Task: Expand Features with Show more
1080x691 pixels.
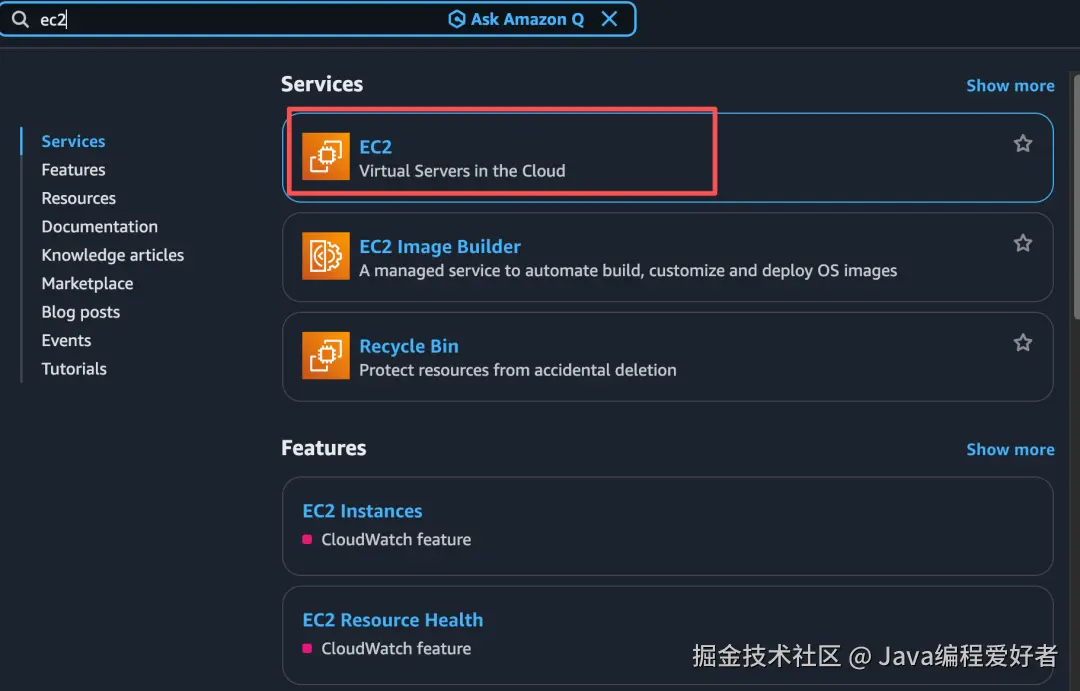Action: (1010, 450)
